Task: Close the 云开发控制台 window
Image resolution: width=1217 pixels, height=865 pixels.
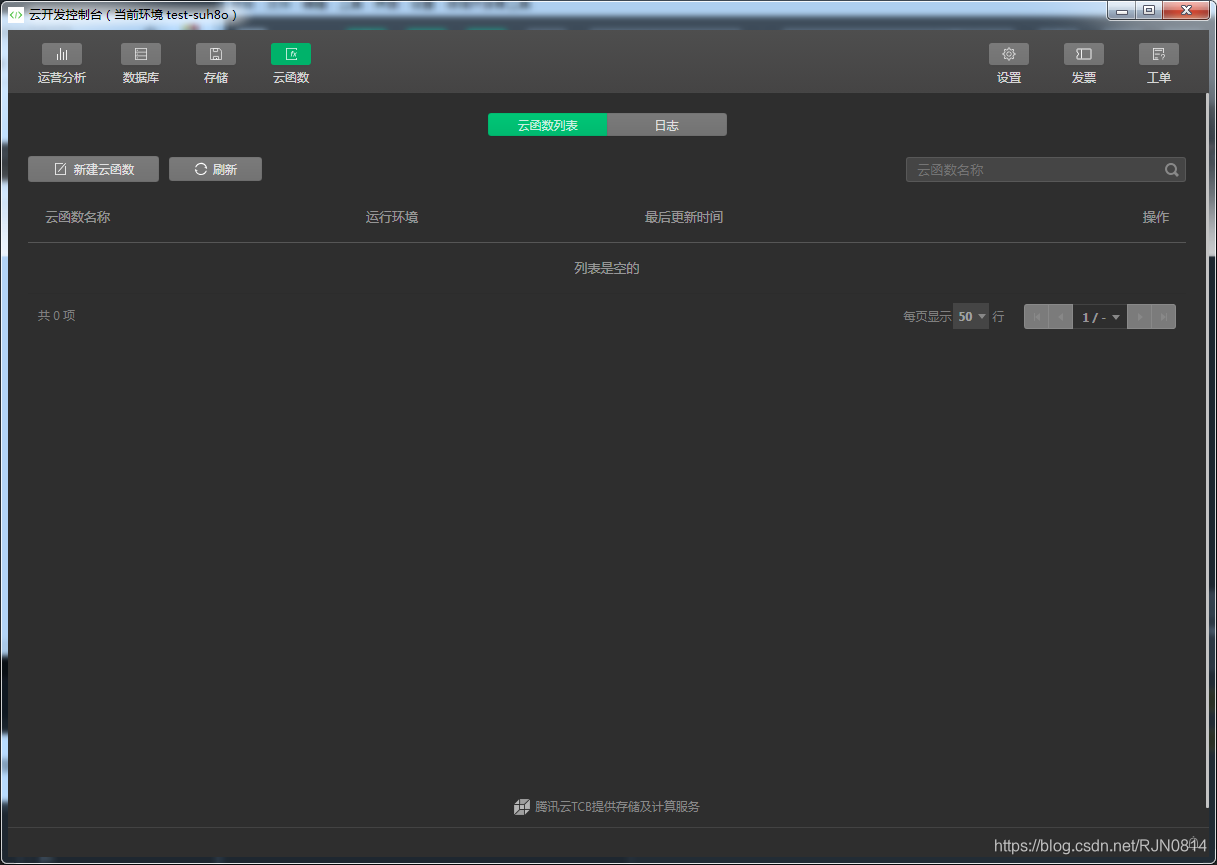Action: click(x=1187, y=10)
